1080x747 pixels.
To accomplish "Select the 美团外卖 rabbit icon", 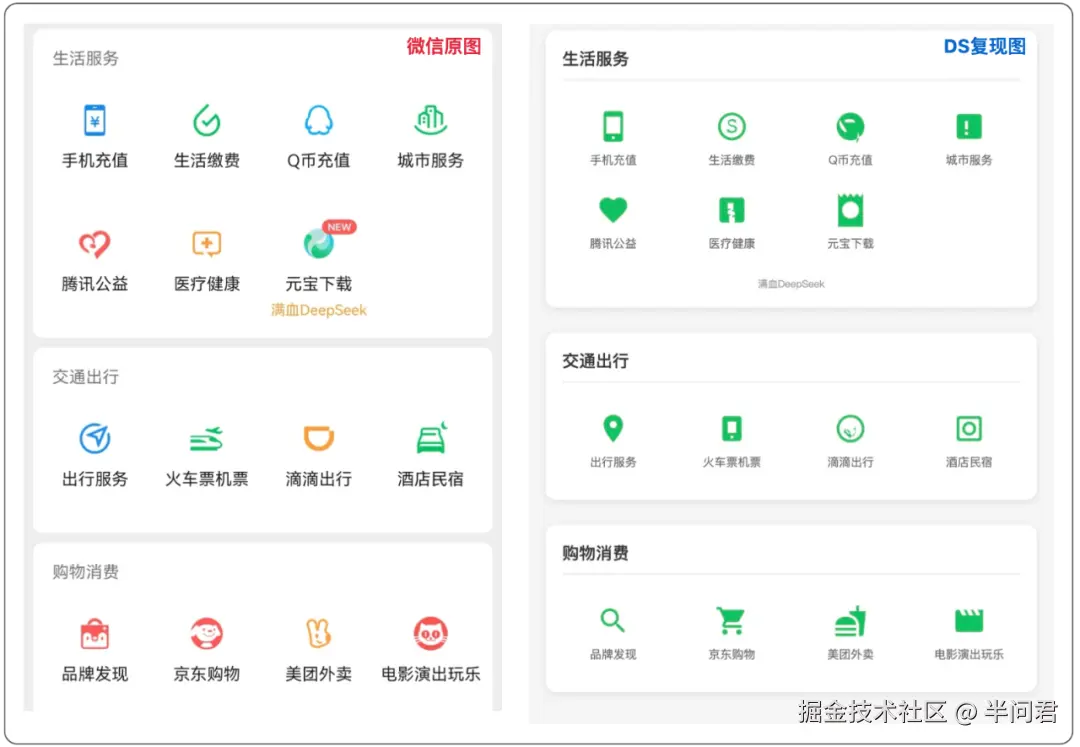I will 318,633.
